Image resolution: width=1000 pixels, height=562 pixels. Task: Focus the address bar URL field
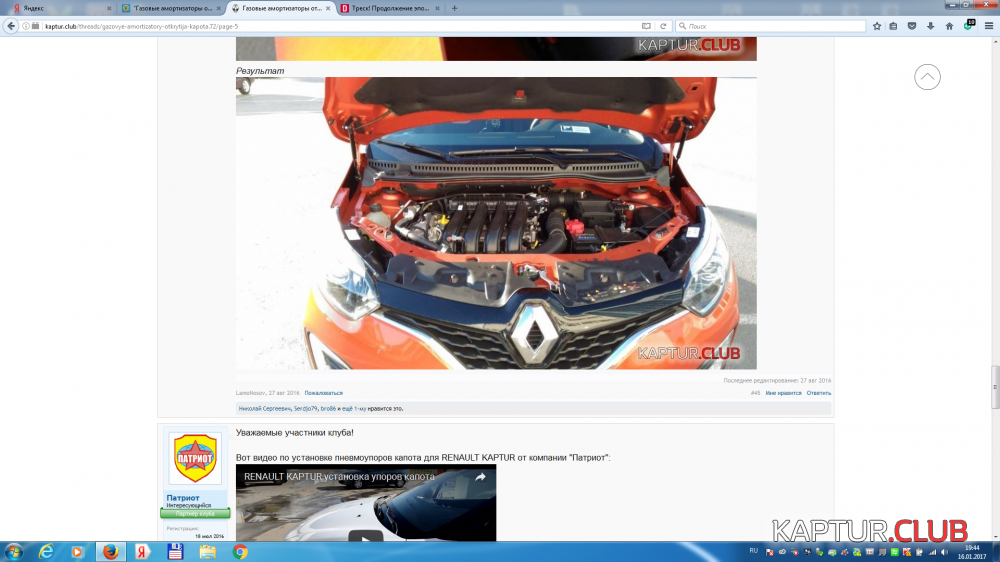point(338,26)
